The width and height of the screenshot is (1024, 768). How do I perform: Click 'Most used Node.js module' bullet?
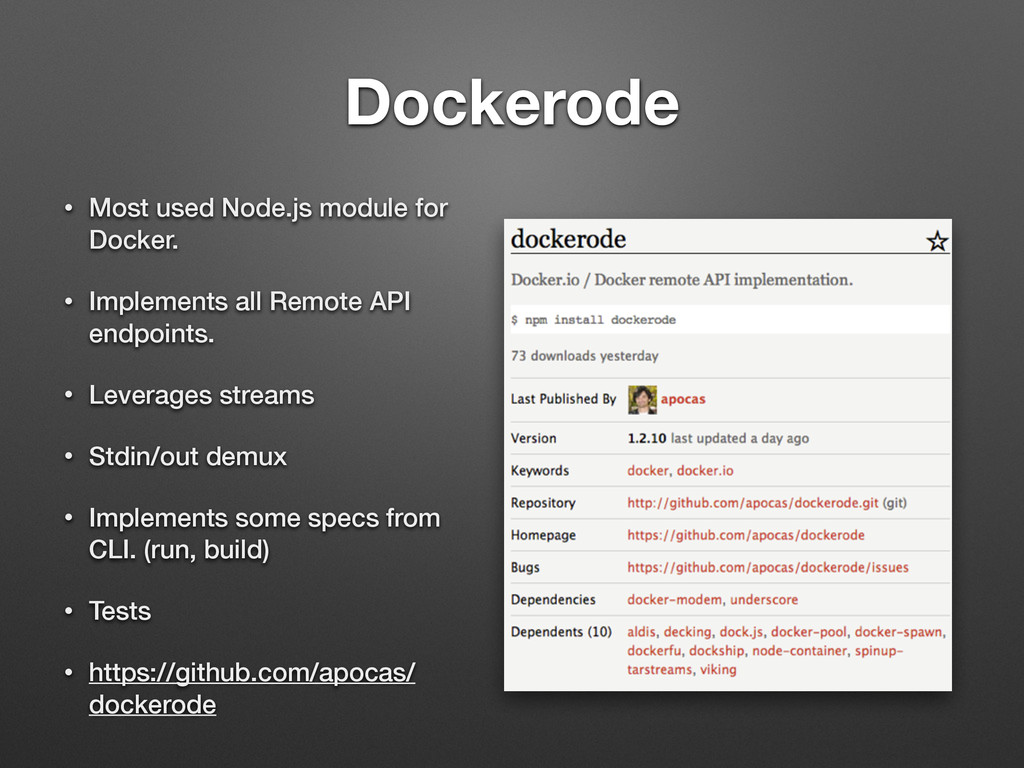tap(268, 223)
